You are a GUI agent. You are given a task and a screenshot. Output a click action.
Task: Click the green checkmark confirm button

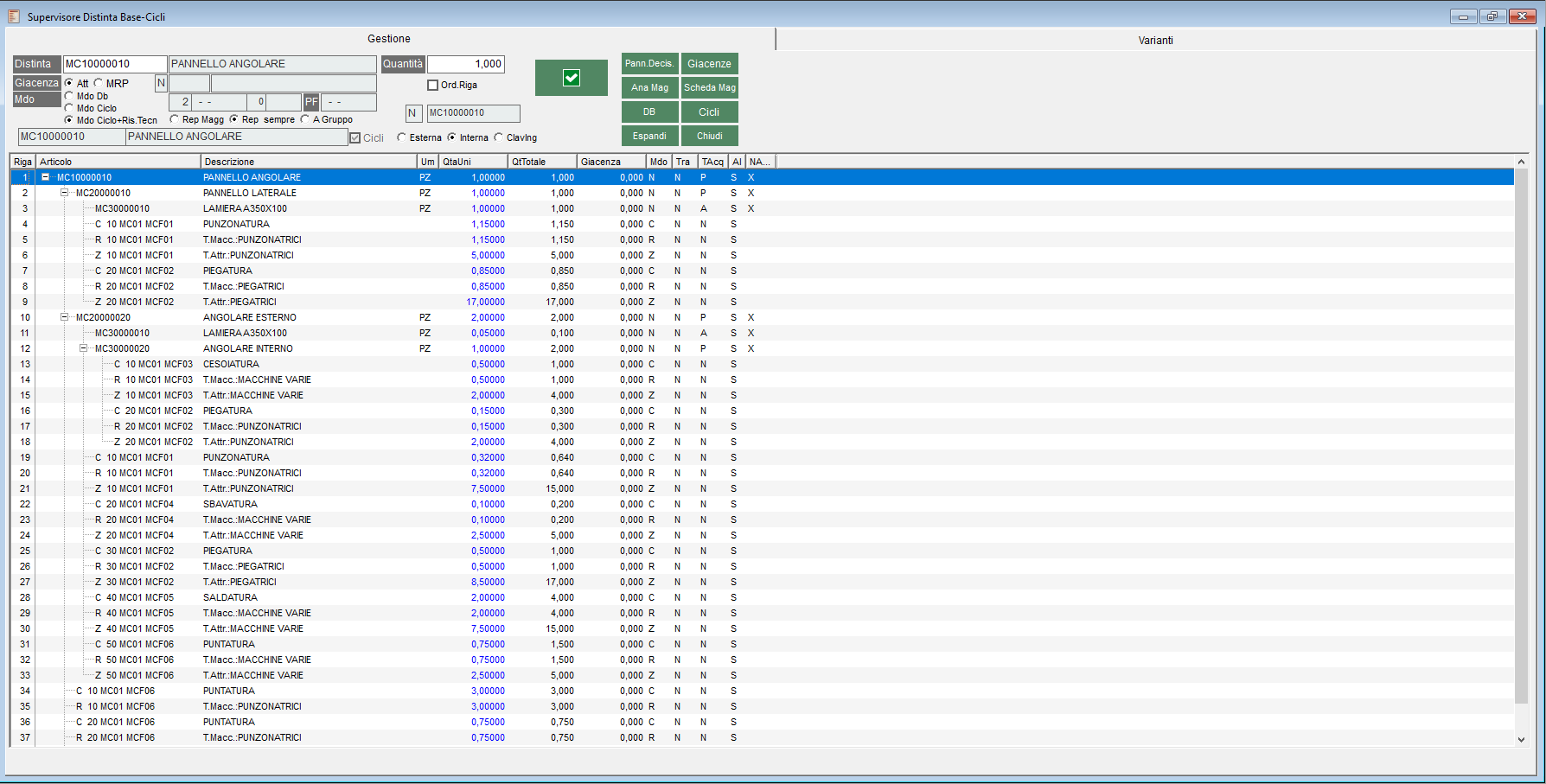(x=571, y=78)
